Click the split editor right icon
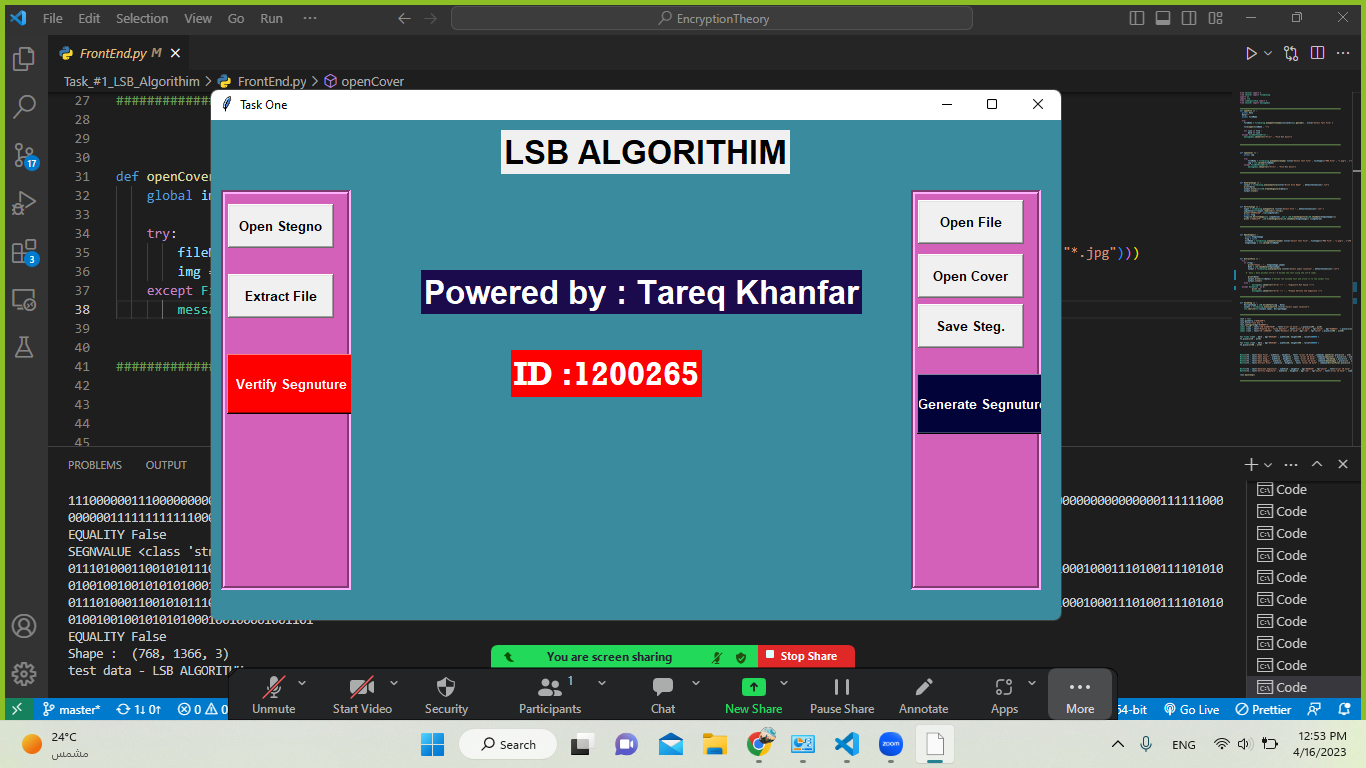 1317,53
